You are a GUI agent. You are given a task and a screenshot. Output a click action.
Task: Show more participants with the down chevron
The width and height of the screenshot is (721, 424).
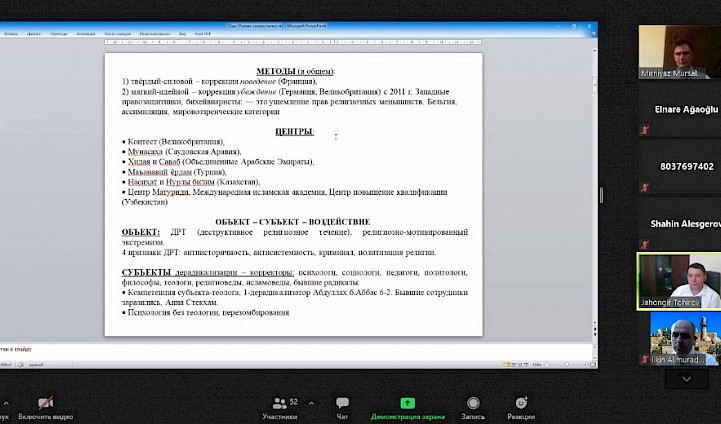(687, 379)
